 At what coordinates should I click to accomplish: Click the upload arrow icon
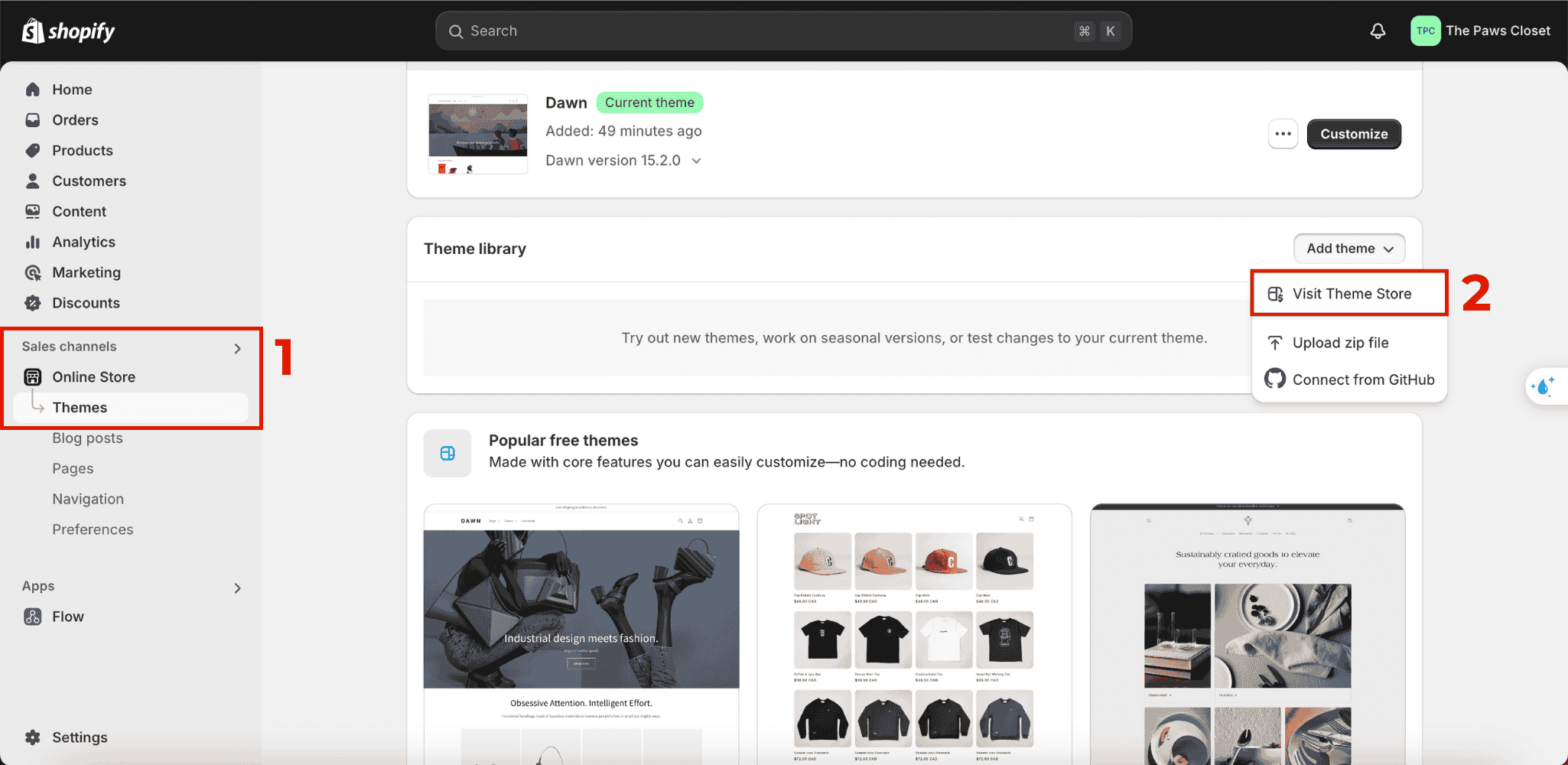[x=1275, y=343]
